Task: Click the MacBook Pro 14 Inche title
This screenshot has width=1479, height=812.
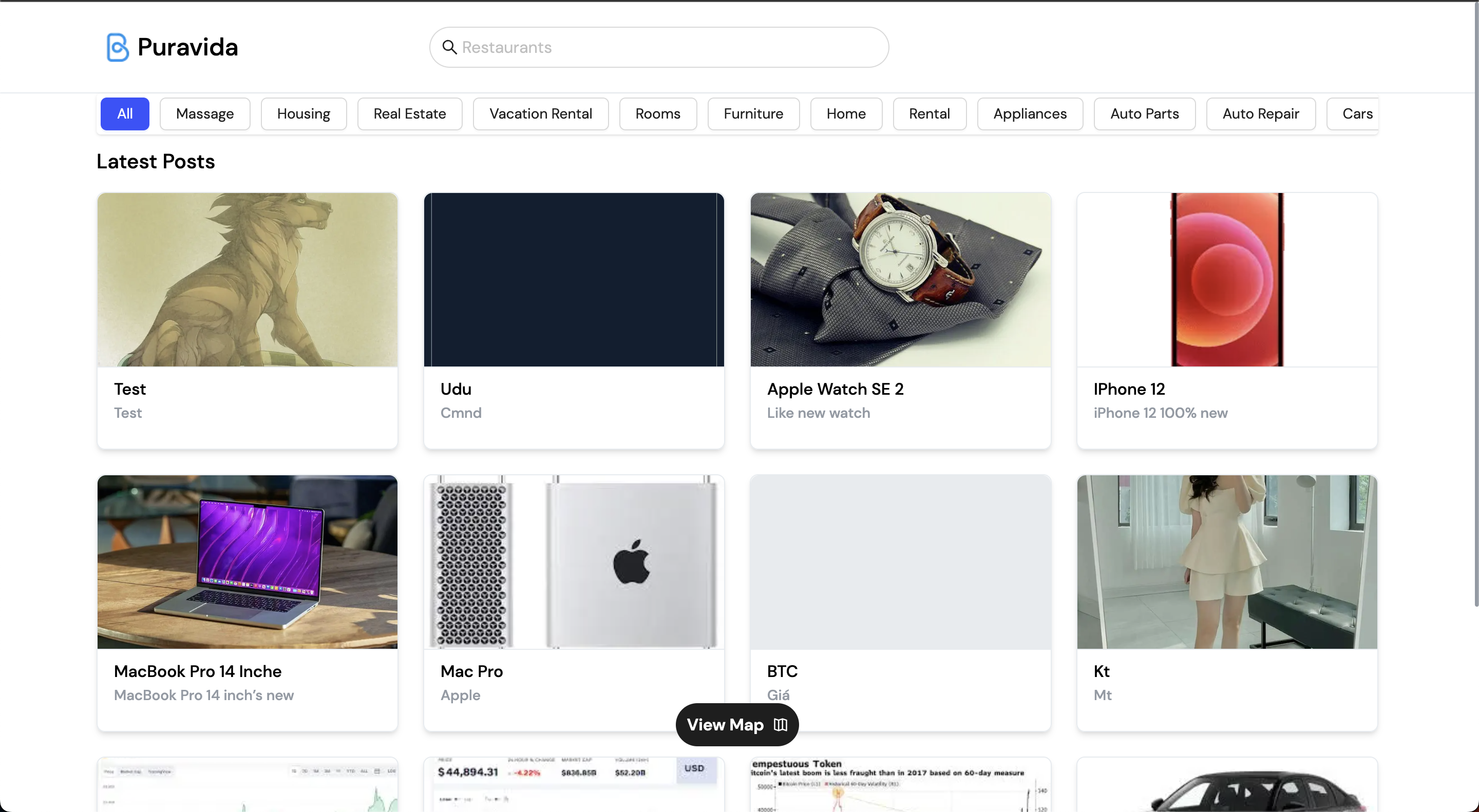Action: tap(198, 671)
